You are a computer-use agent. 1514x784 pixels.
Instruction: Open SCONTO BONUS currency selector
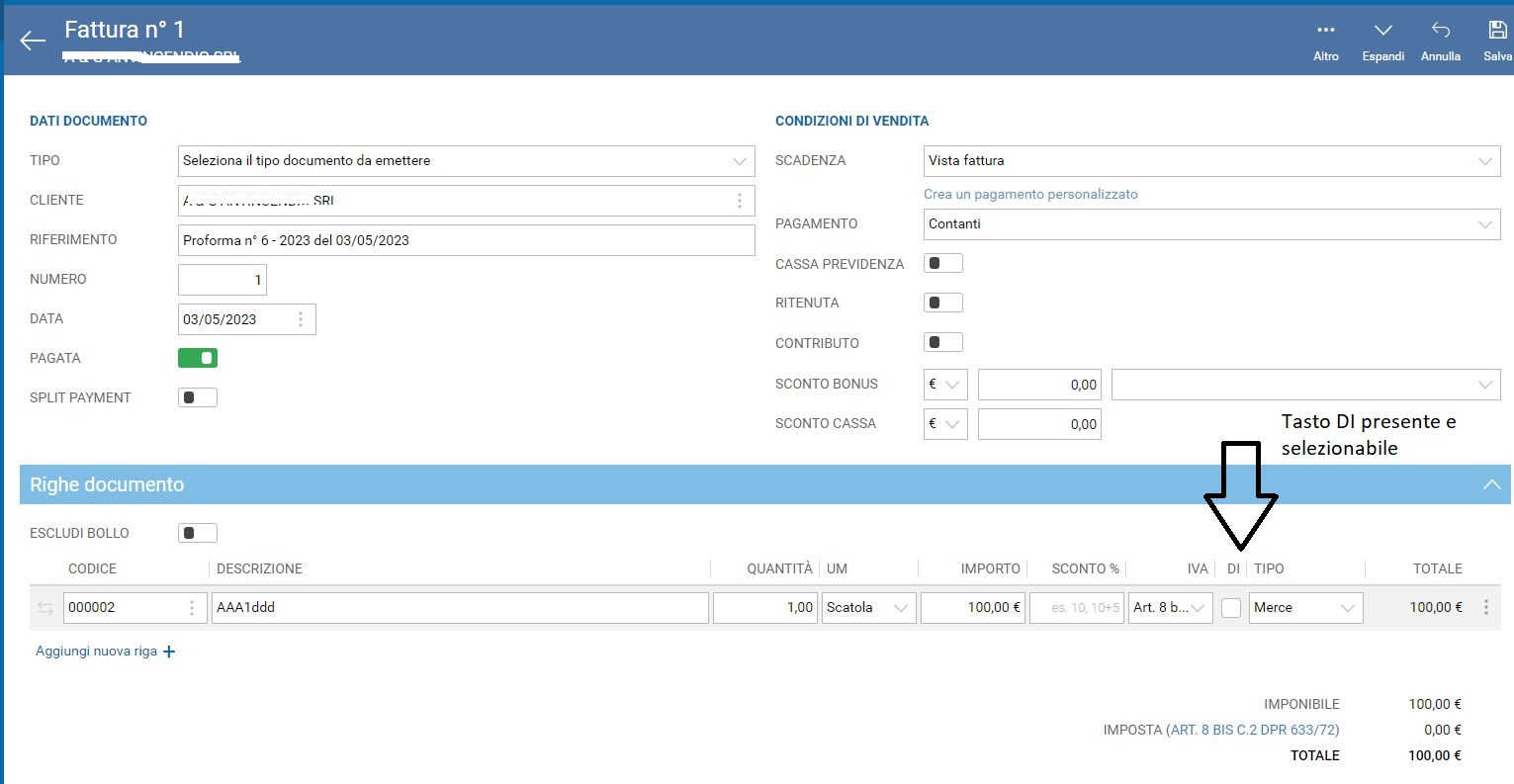[945, 385]
